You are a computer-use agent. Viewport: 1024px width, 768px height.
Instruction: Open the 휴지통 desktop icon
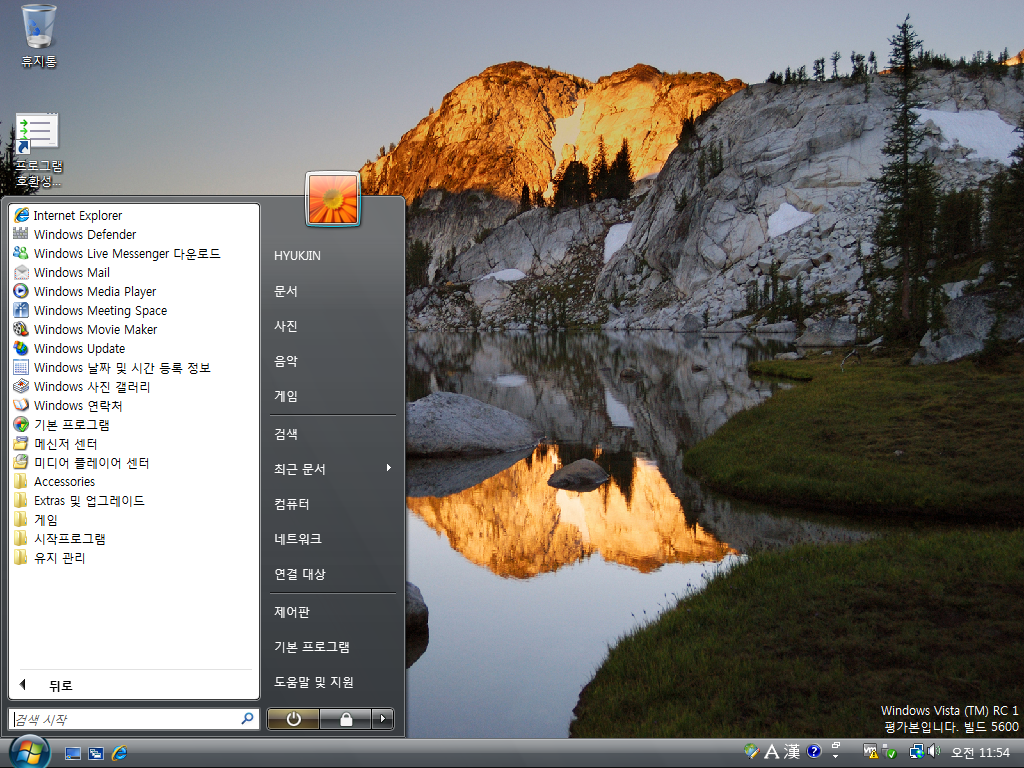(x=39, y=36)
